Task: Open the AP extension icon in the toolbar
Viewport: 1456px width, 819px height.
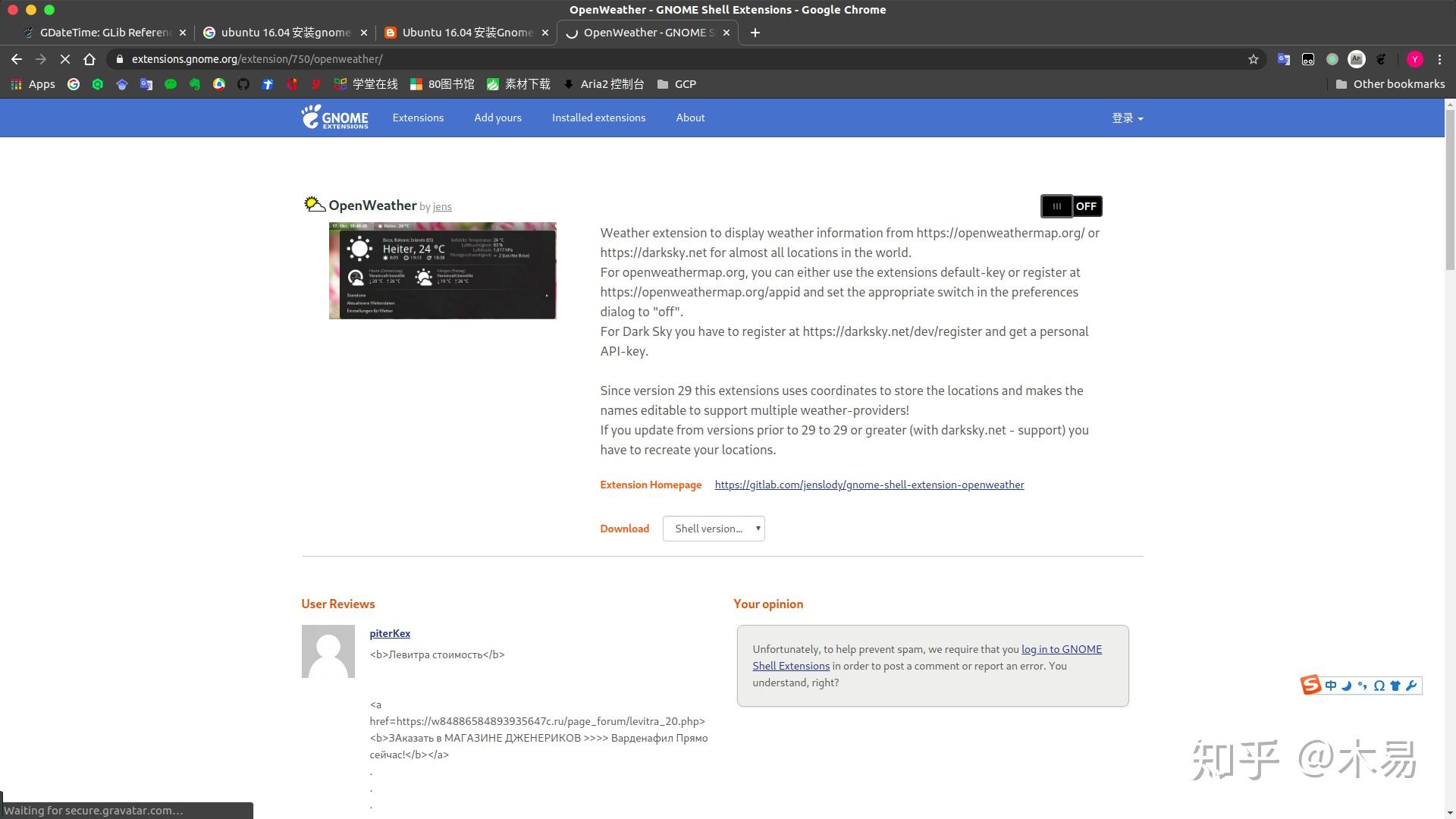Action: (1357, 59)
